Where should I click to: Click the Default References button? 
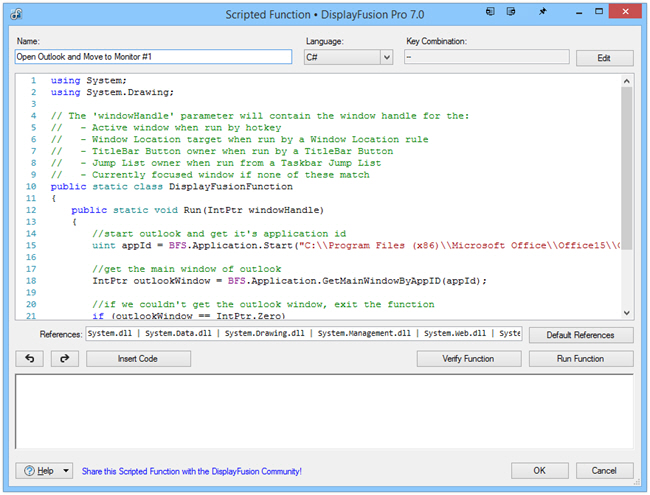coord(581,335)
